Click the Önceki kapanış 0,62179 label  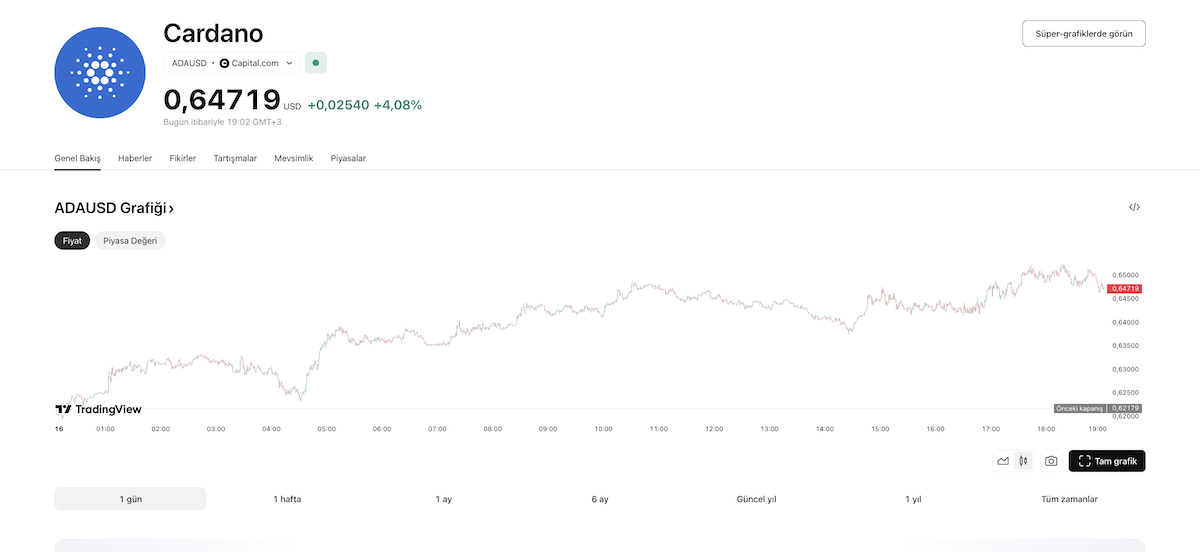click(1098, 408)
